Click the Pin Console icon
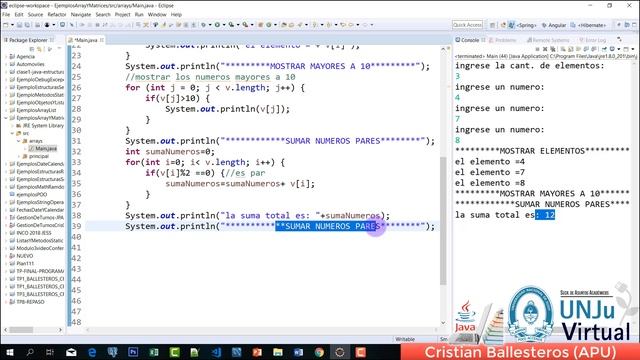 point(604,49)
